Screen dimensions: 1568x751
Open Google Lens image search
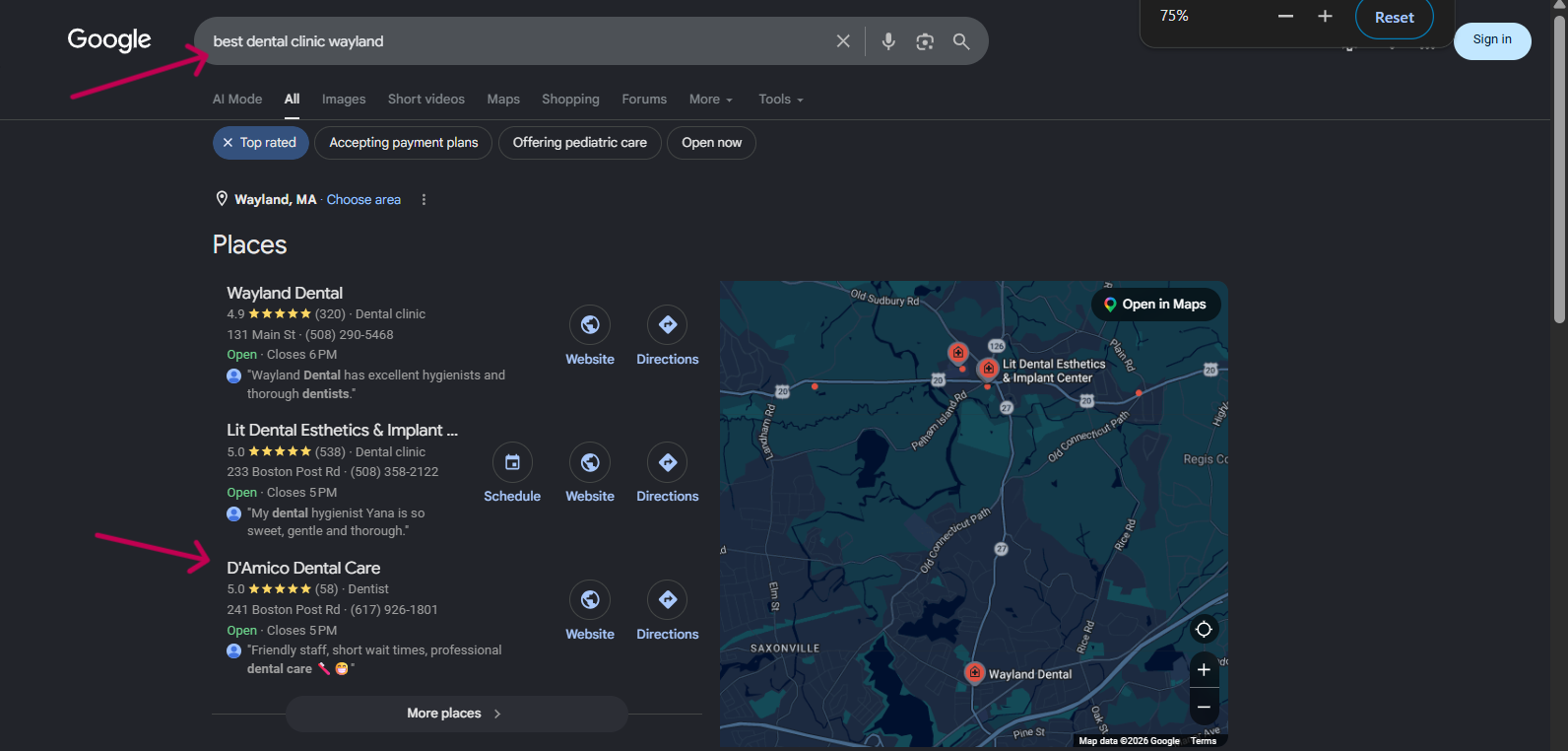(x=925, y=41)
